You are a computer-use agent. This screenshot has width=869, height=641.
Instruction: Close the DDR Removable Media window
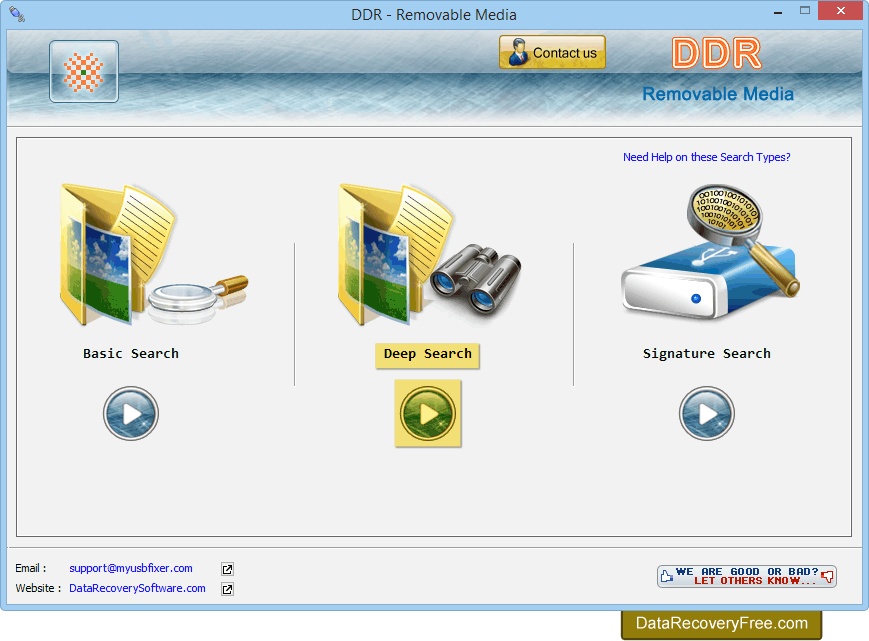(841, 11)
